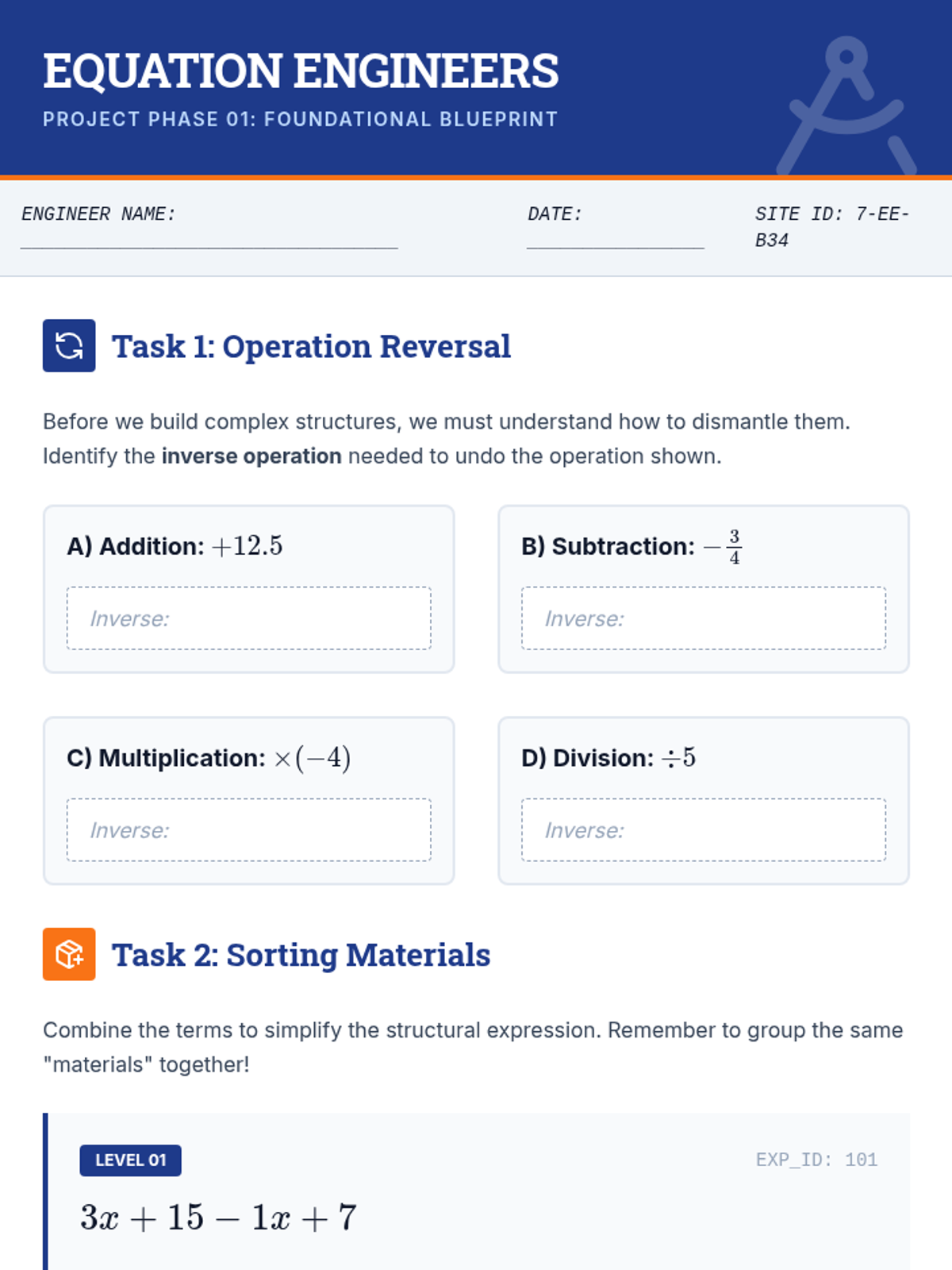The image size is (952, 1270).
Task: Click the LEVEL 01 badge
Action: [130, 1160]
